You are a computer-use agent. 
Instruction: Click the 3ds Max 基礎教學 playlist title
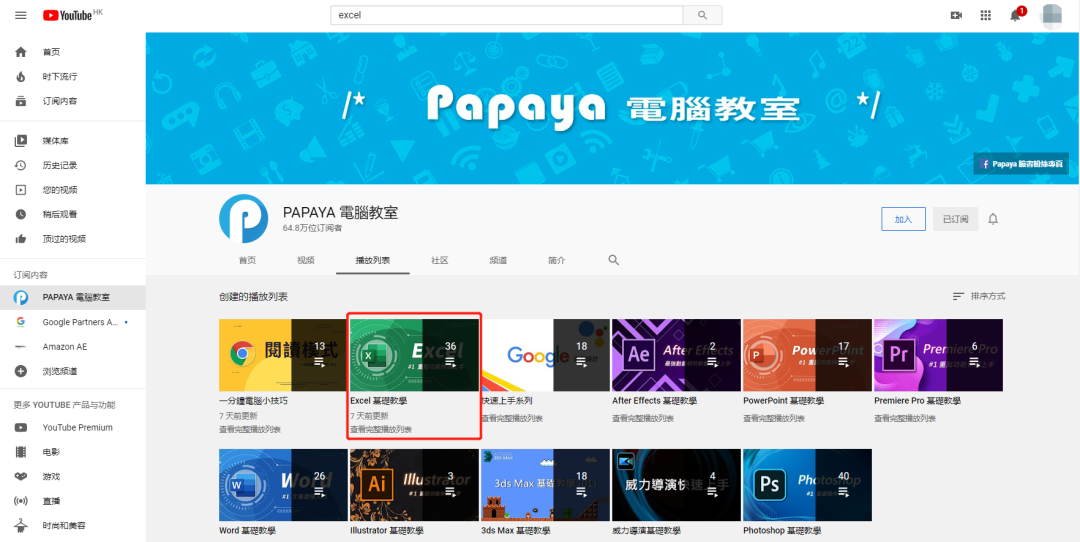pos(516,531)
